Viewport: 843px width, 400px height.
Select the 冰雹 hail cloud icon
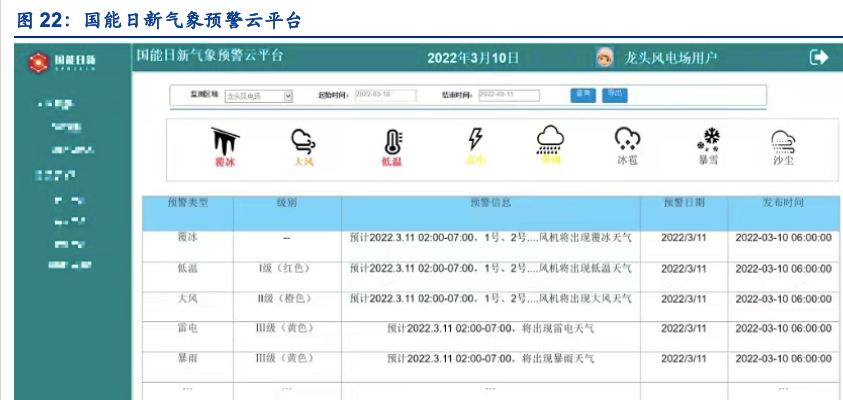627,140
